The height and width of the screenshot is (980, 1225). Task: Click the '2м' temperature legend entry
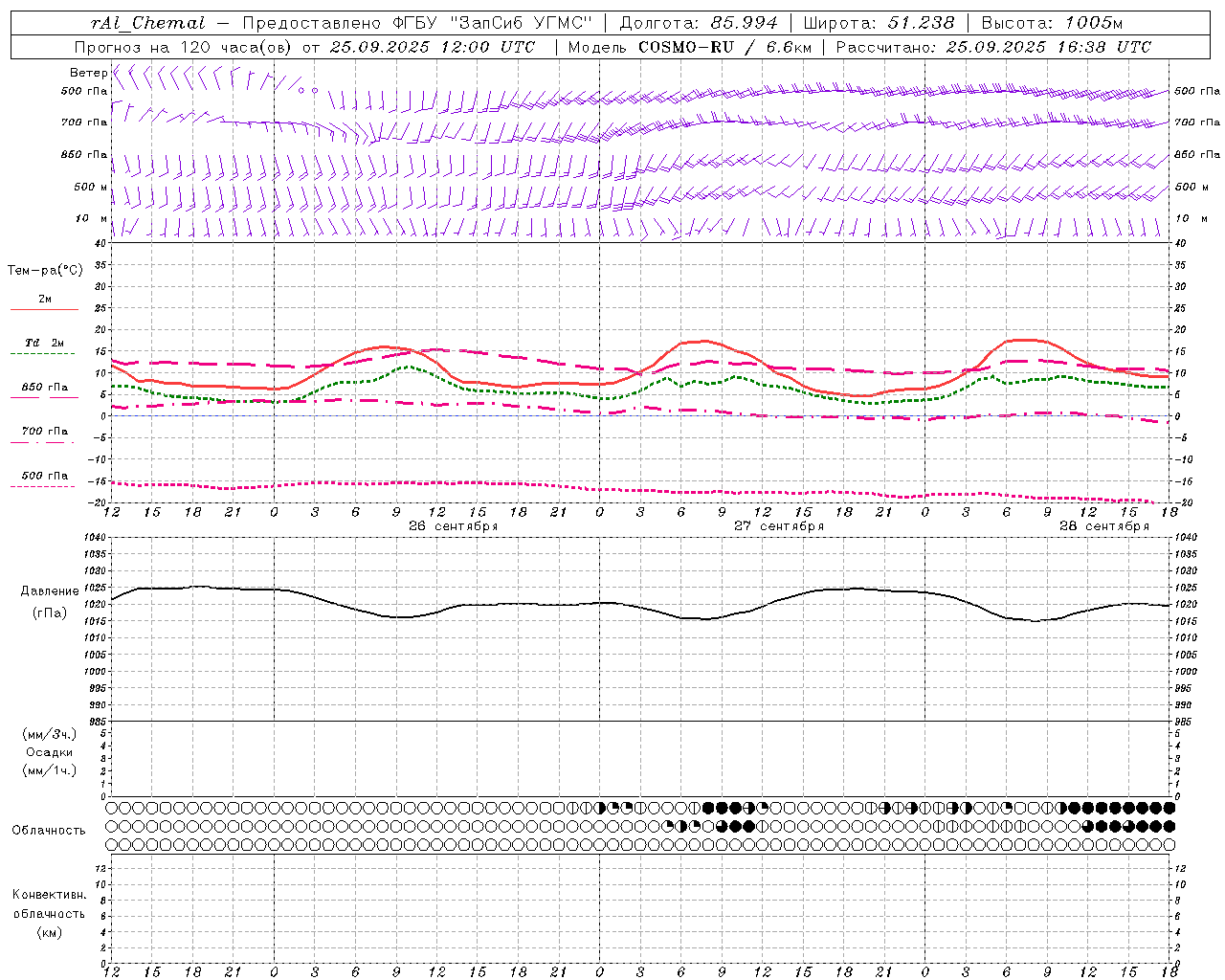point(45,299)
